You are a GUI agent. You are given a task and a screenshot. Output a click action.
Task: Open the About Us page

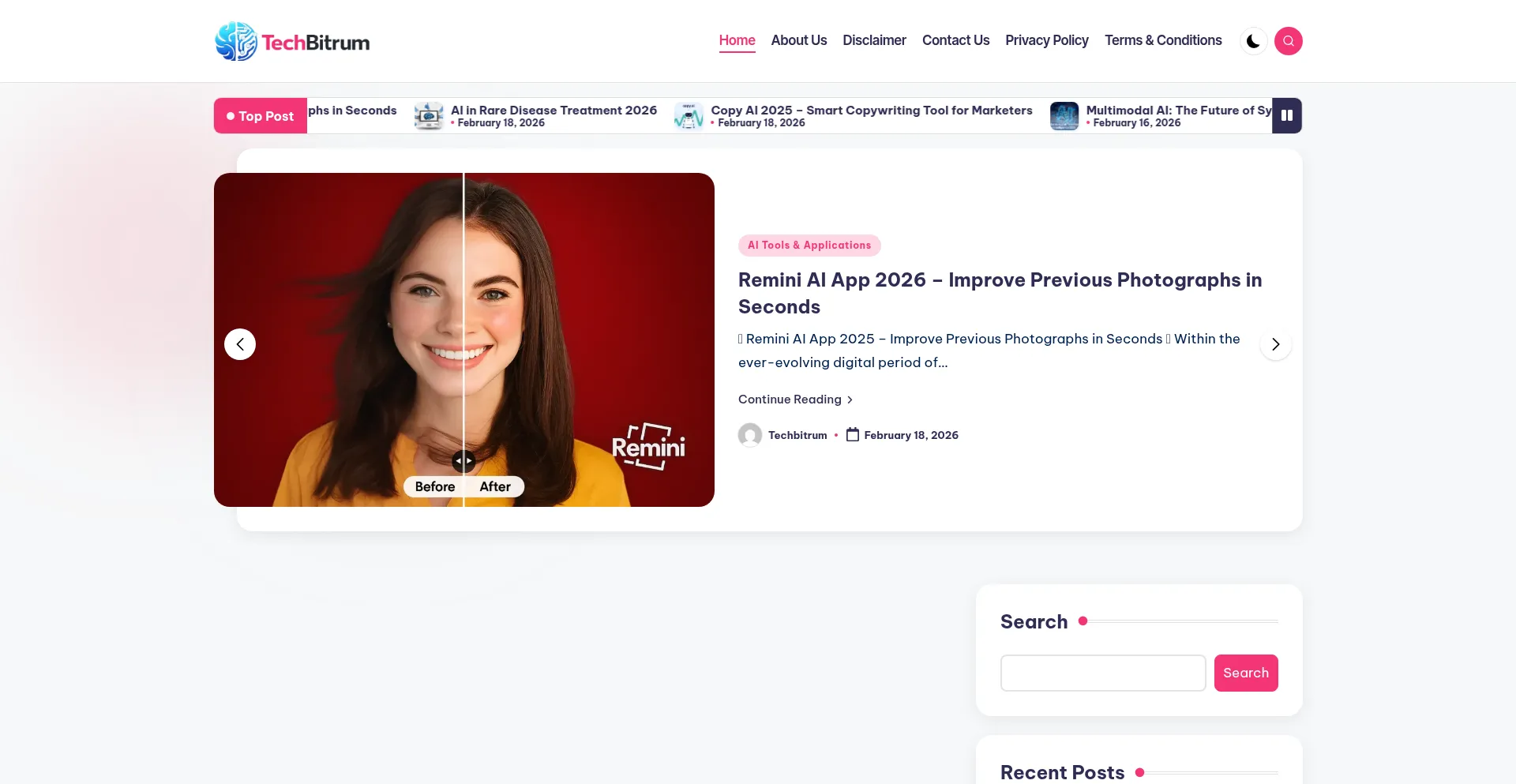pyautogui.click(x=799, y=40)
